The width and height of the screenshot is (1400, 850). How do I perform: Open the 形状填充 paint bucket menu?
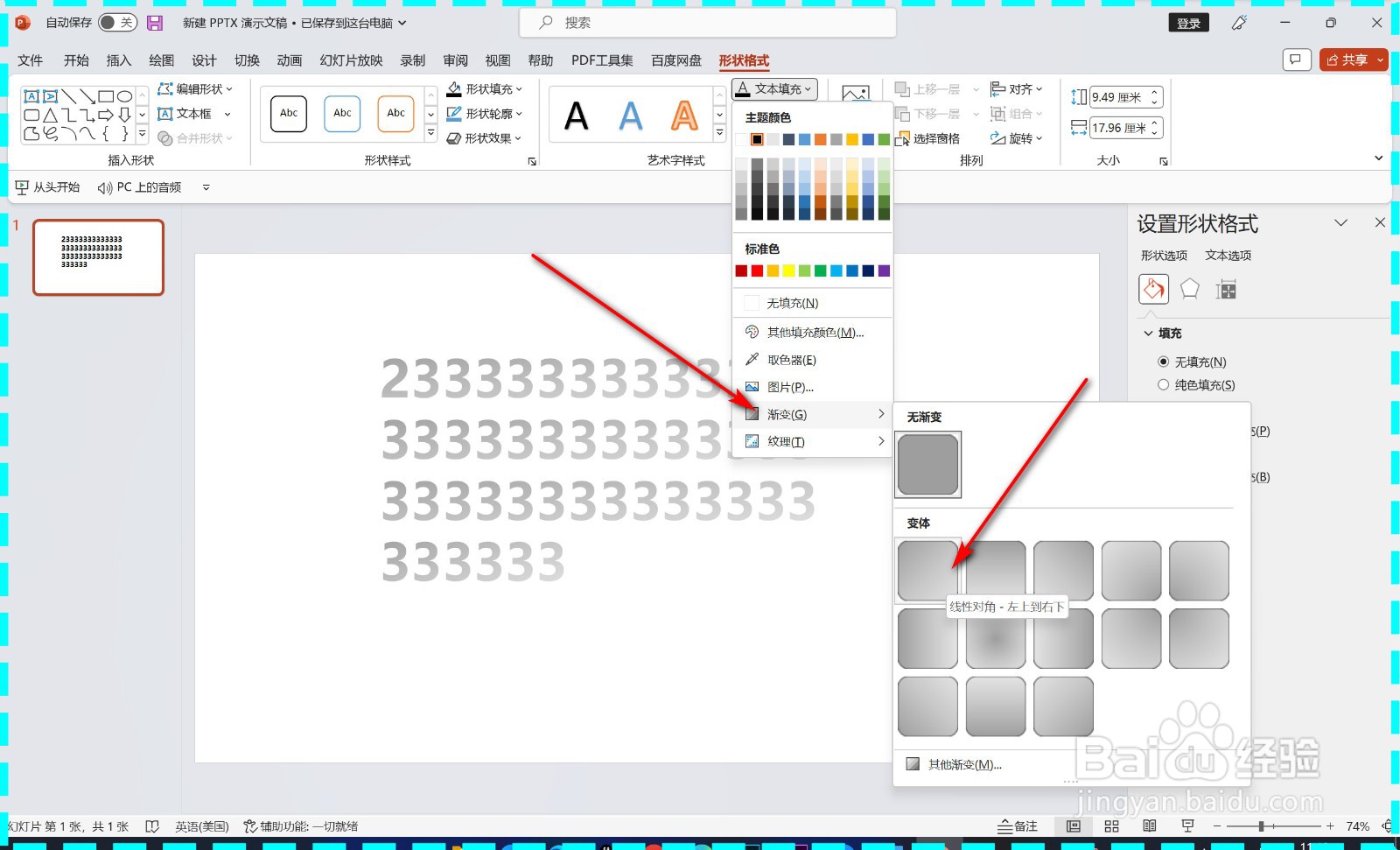tap(485, 89)
